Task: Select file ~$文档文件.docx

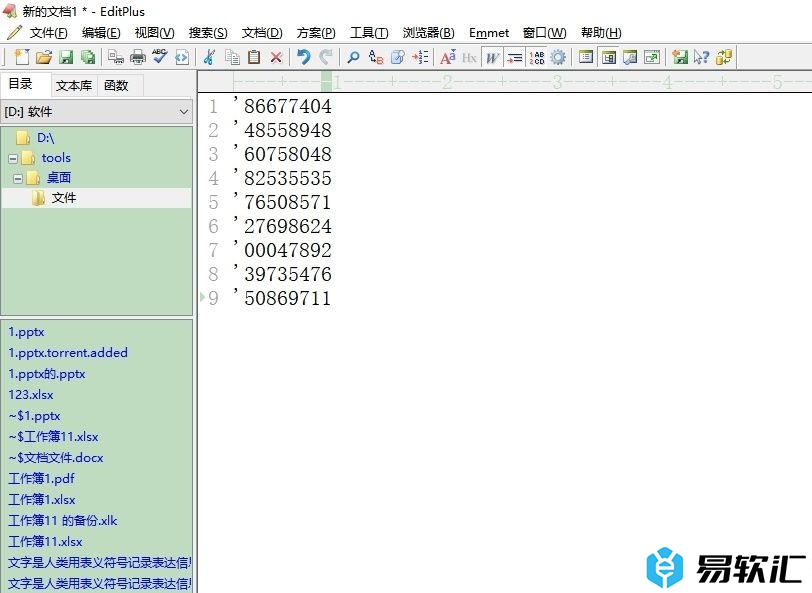Action: (55, 457)
